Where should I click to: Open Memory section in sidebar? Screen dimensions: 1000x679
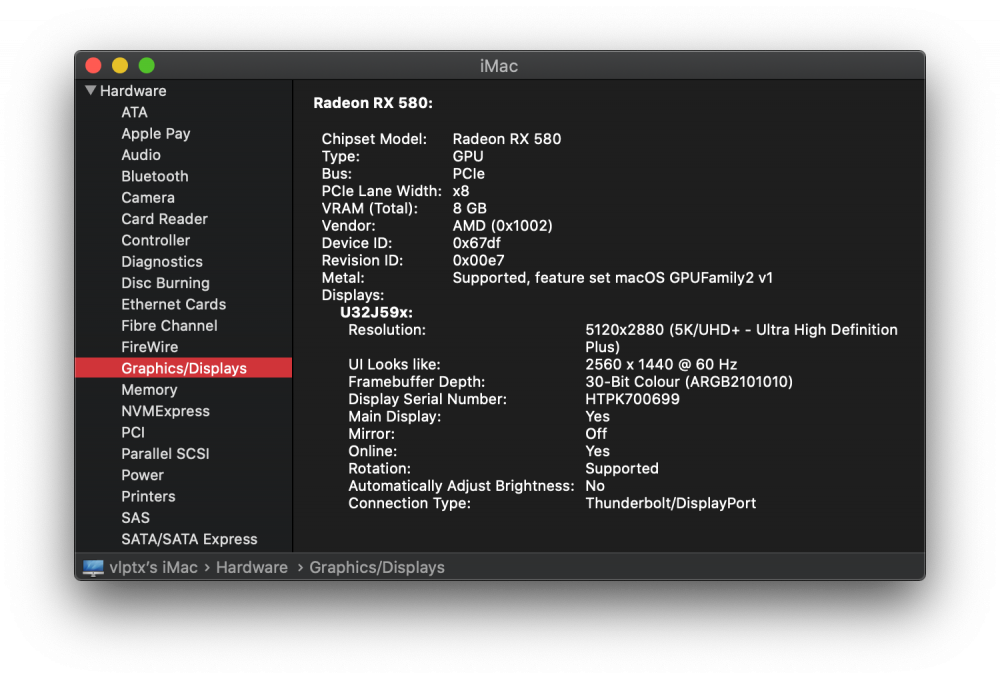(x=149, y=390)
